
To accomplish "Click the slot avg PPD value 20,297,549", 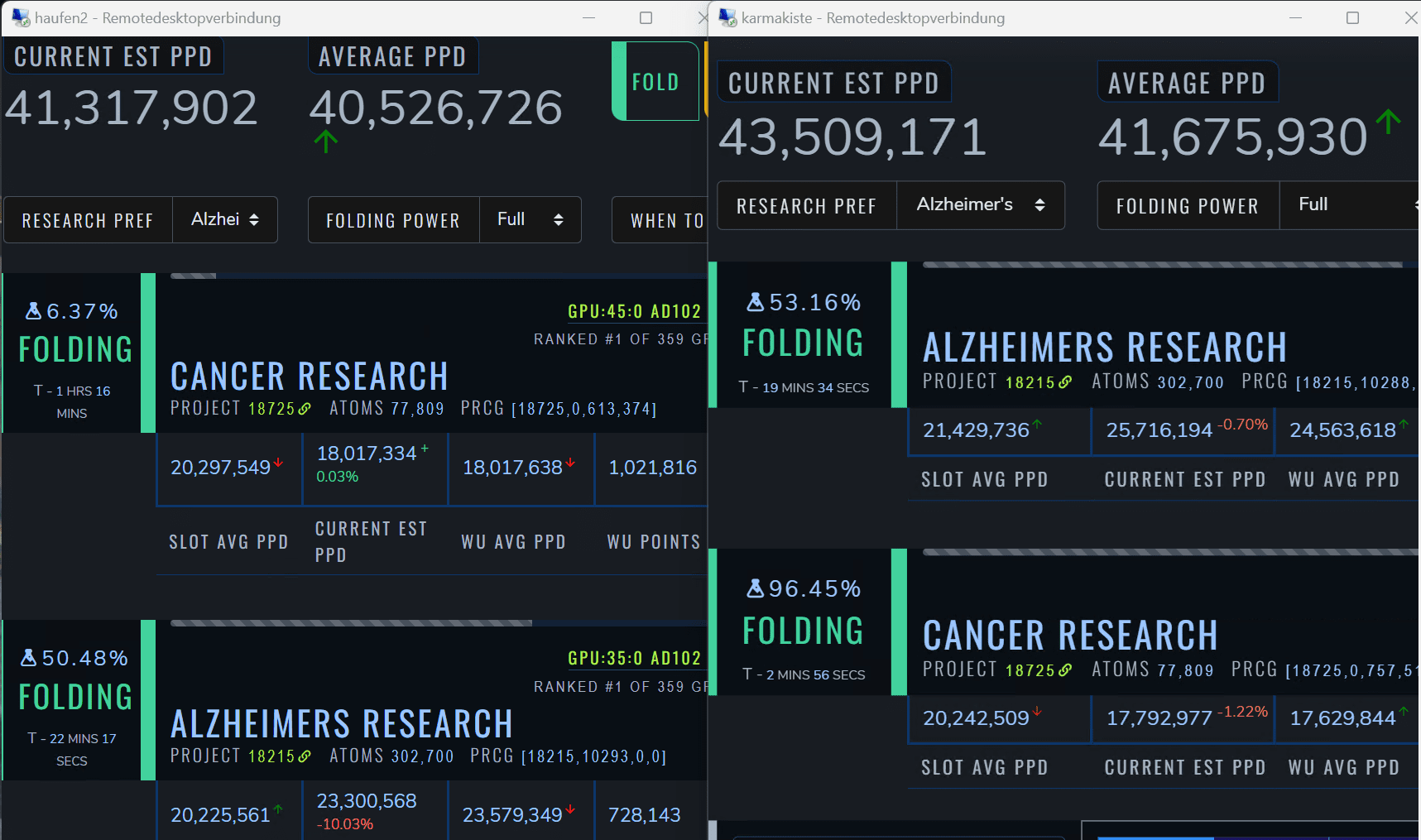I will tap(221, 468).
